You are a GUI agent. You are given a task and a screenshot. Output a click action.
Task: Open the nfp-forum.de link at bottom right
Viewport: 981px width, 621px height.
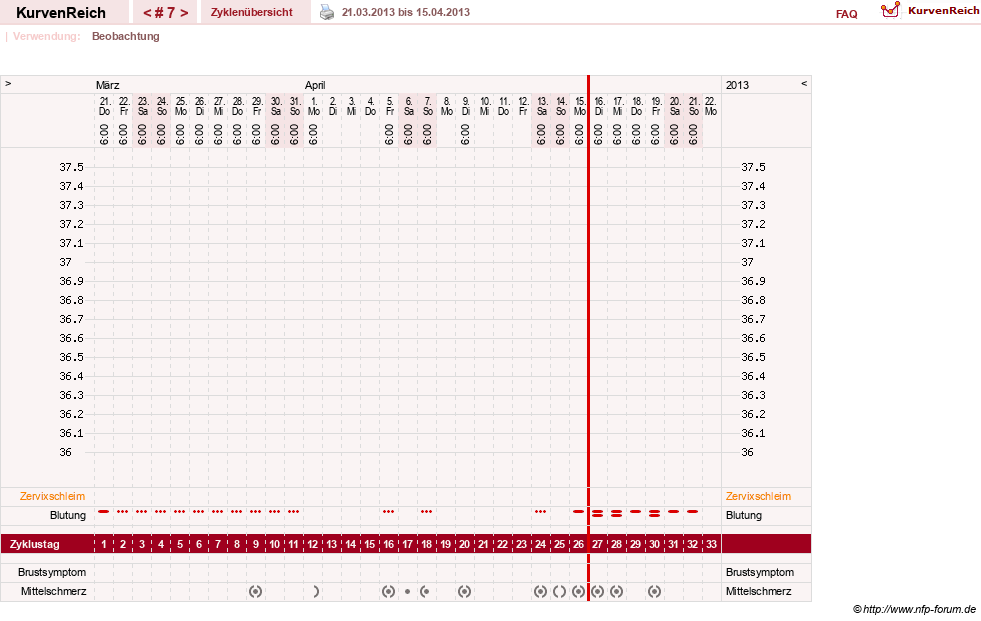click(914, 609)
